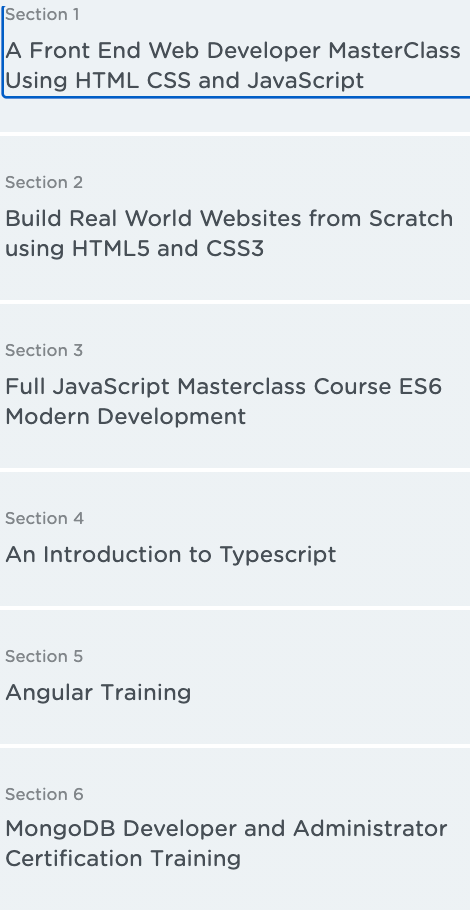The height and width of the screenshot is (910, 470).
Task: Click the word 'Typescript' in Section 4
Action: click(x=277, y=555)
